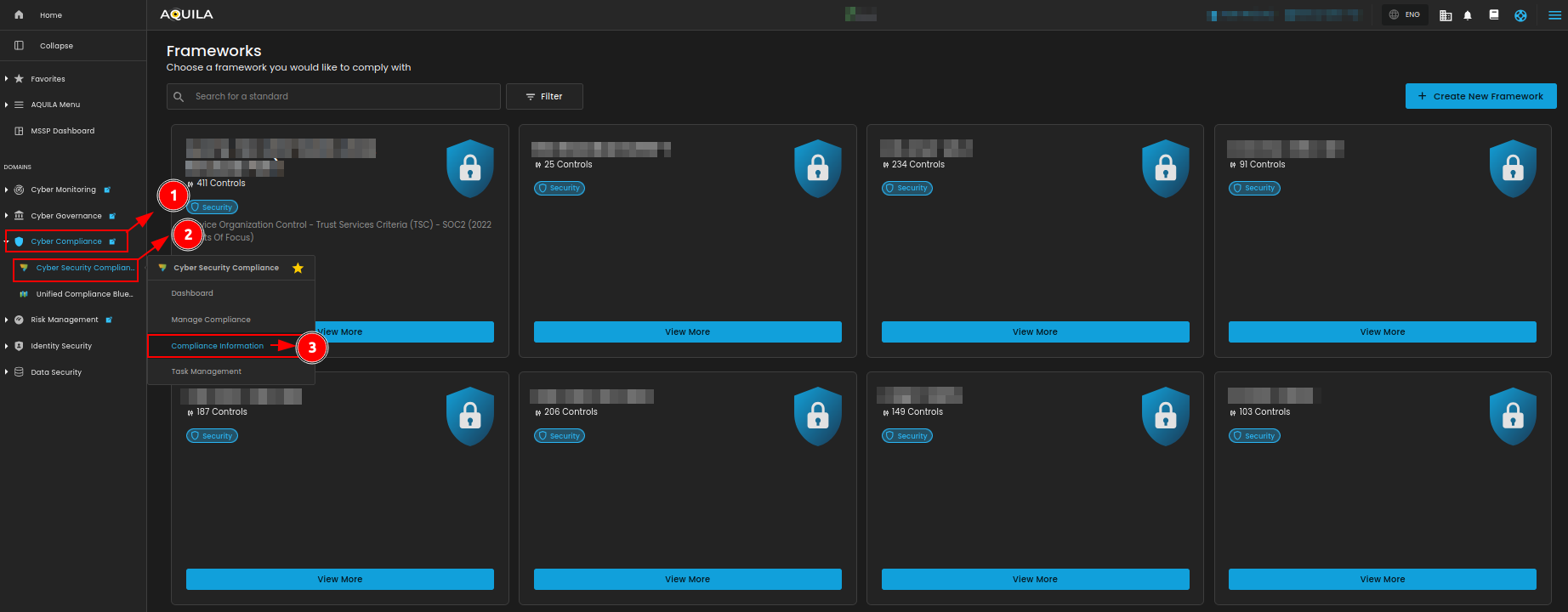Click the yellow favorite star icon

coord(298,268)
